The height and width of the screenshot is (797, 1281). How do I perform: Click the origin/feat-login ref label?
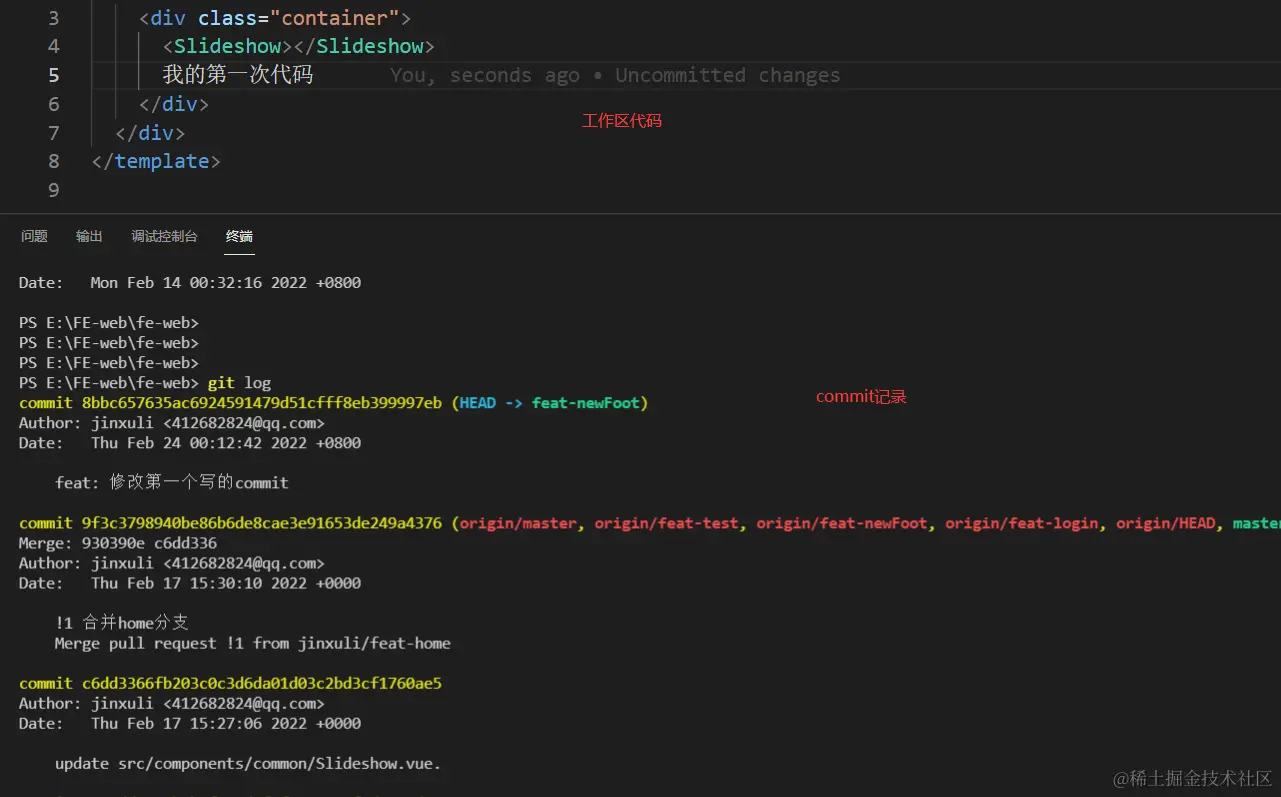(1022, 523)
